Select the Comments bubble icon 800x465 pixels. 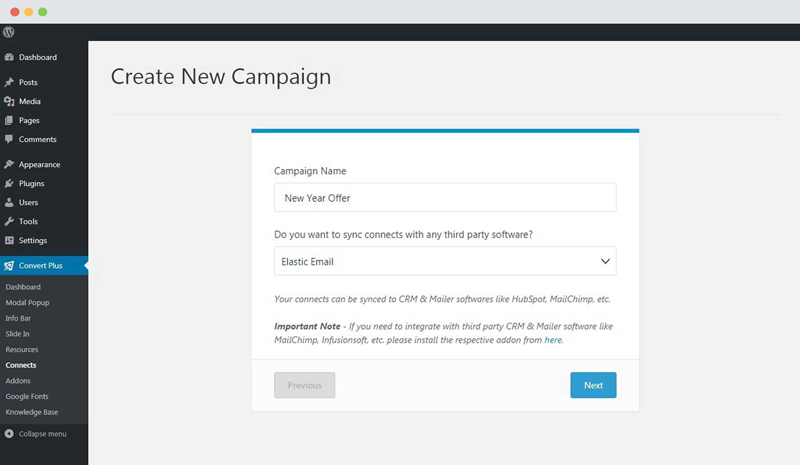(9, 139)
